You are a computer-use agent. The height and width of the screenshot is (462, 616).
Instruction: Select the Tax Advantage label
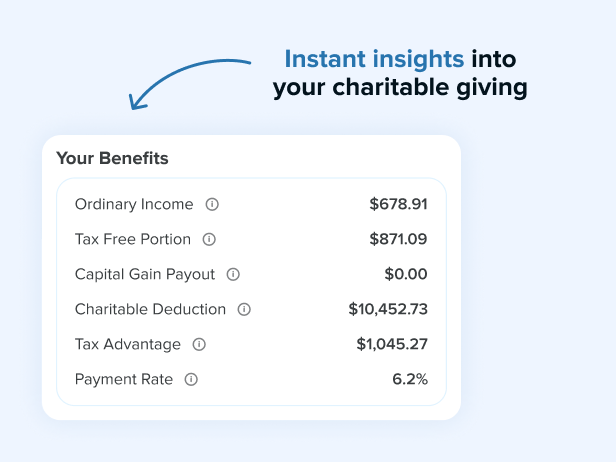click(x=128, y=344)
